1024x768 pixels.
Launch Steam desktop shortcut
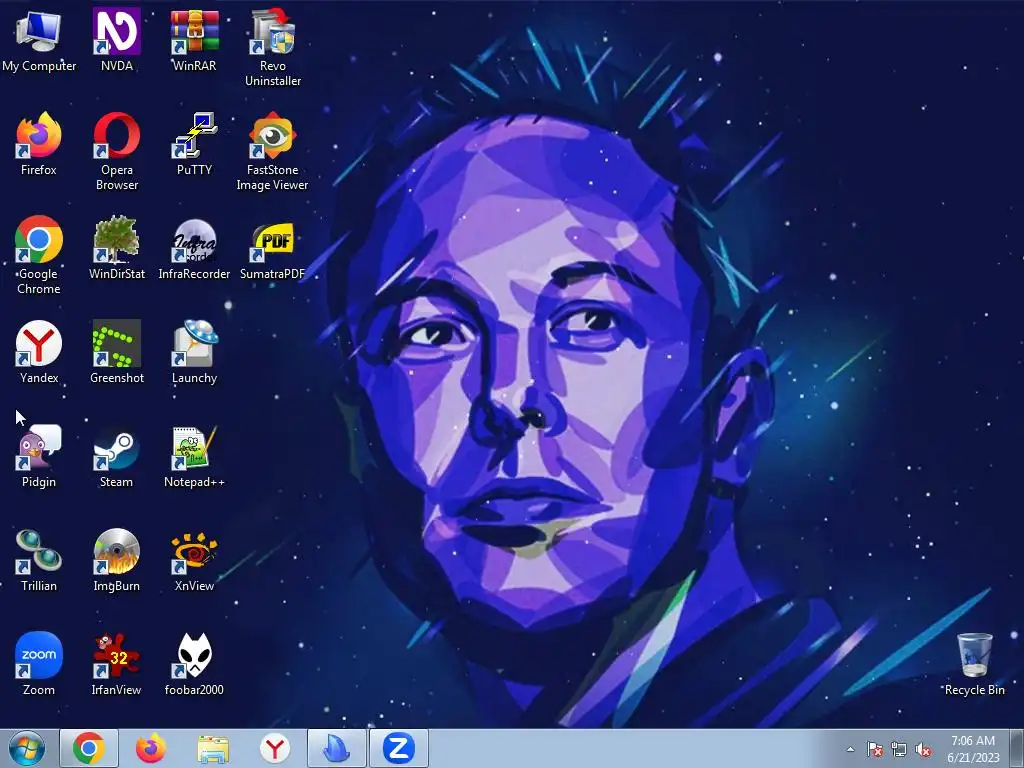[x=116, y=456]
